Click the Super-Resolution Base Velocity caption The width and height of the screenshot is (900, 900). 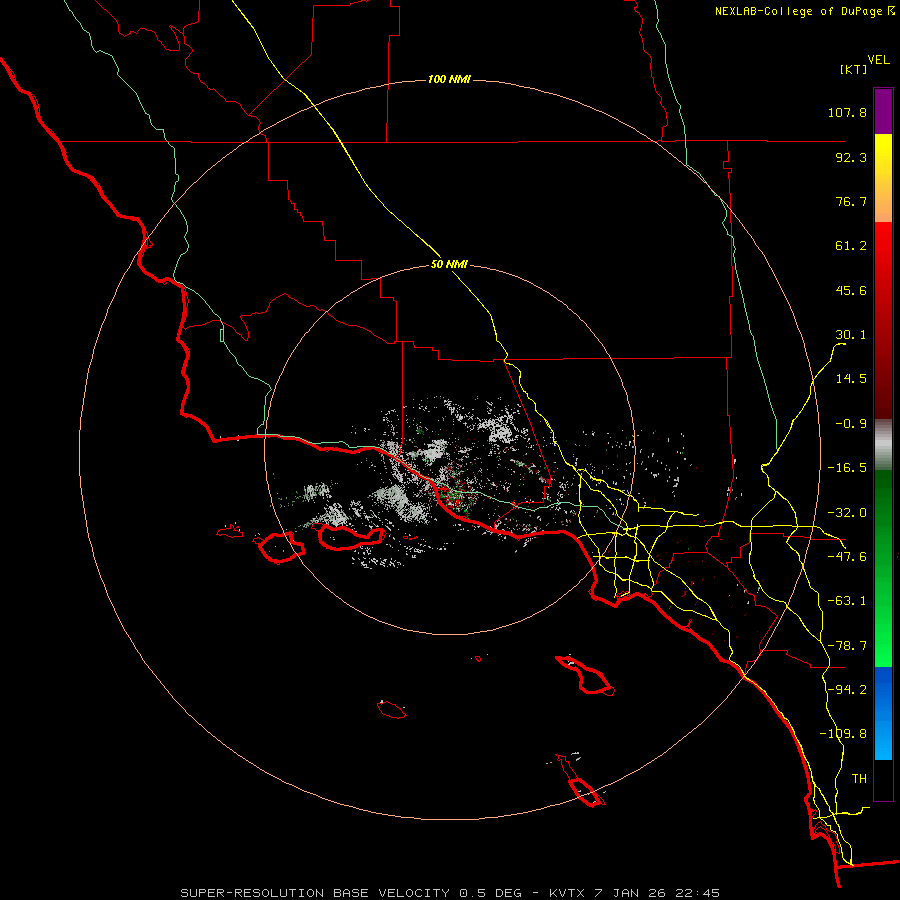click(x=450, y=893)
